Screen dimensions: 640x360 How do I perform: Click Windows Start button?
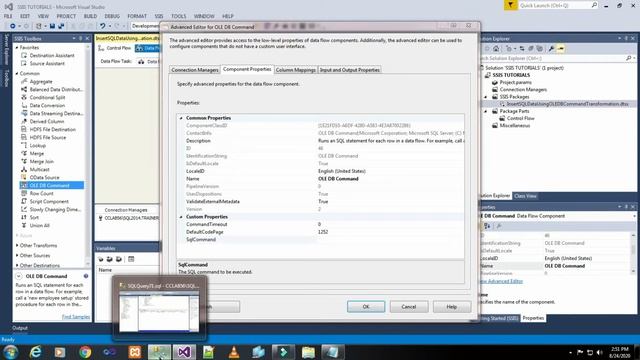[11, 352]
